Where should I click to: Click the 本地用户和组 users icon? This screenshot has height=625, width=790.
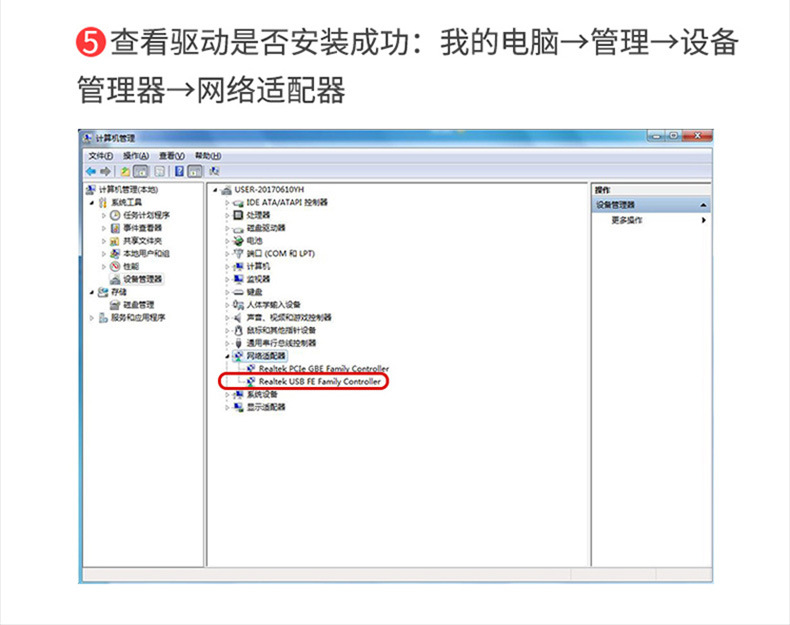pos(115,253)
